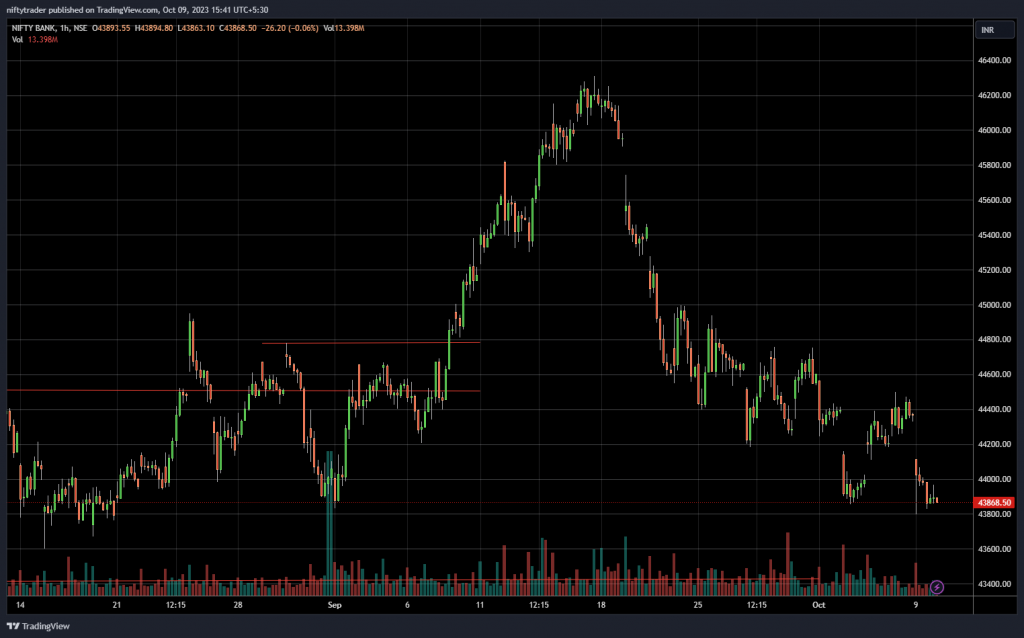
Task: Click the red current price tag 43868.50
Action: click(x=994, y=502)
